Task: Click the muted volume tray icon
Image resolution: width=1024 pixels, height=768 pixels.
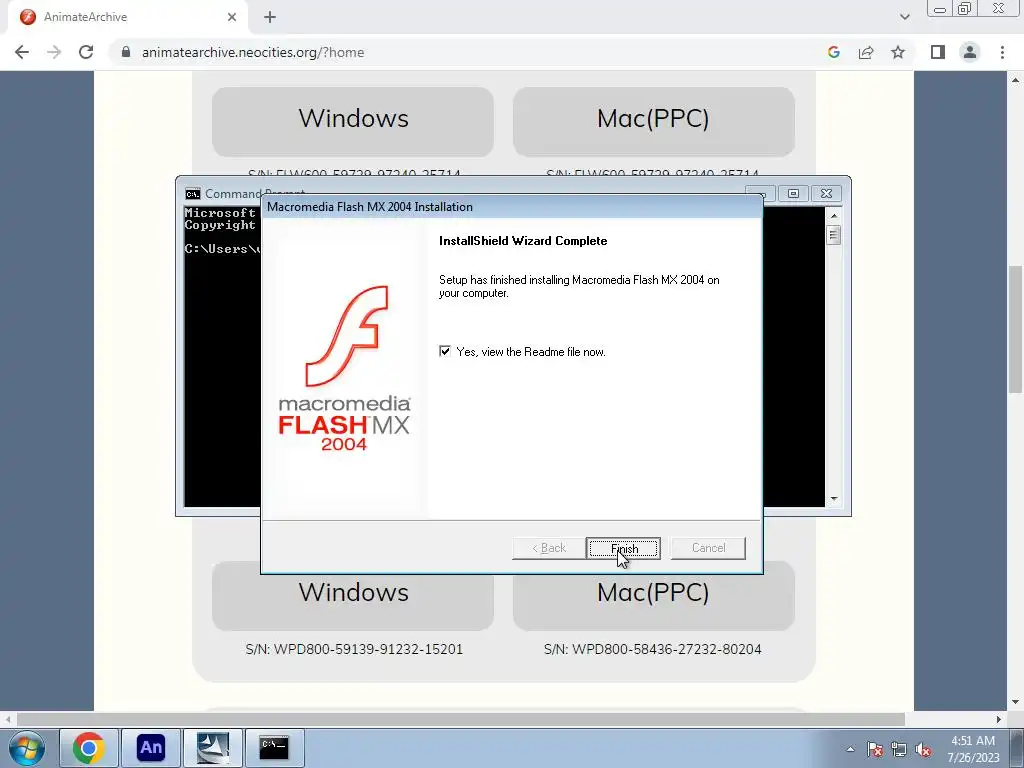Action: tap(923, 749)
